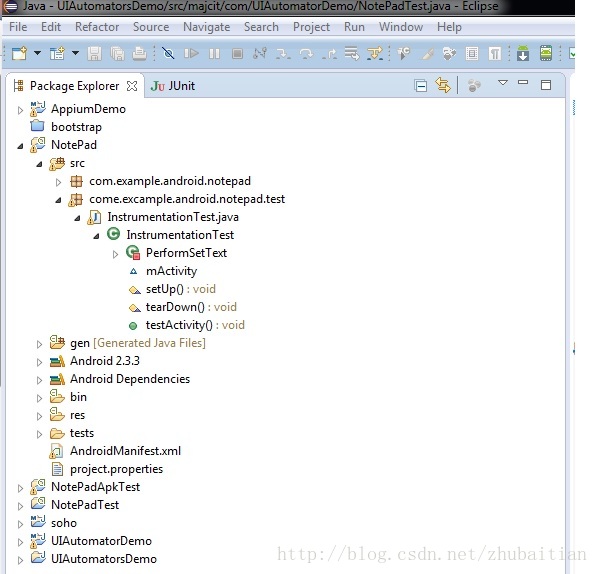Select the bootstrap folder
Viewport: 598px width, 574px height.
click(76, 127)
